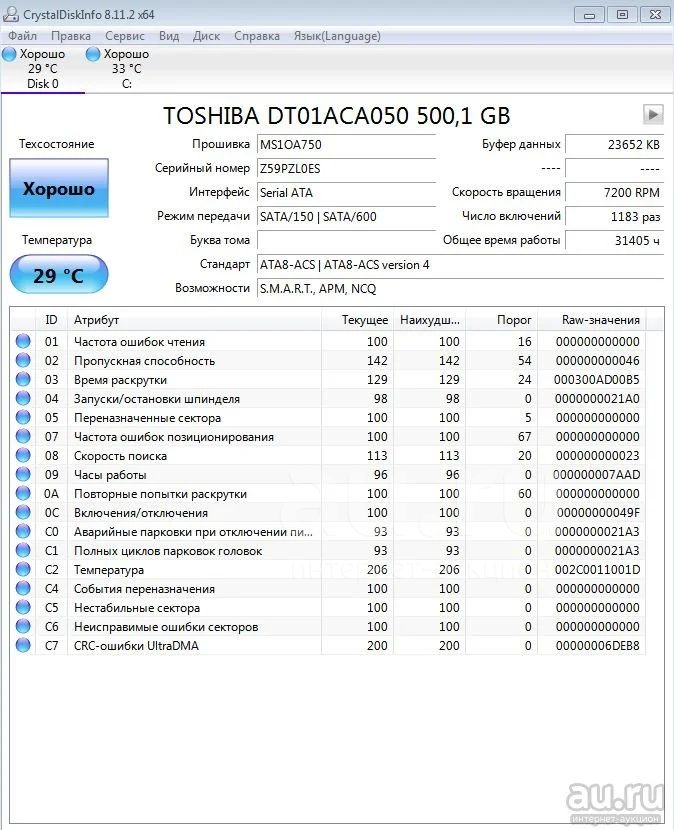Click status icon of Аварийные парковки row
Image resolution: width=674 pixels, height=830 pixels.
pyautogui.click(x=23, y=531)
